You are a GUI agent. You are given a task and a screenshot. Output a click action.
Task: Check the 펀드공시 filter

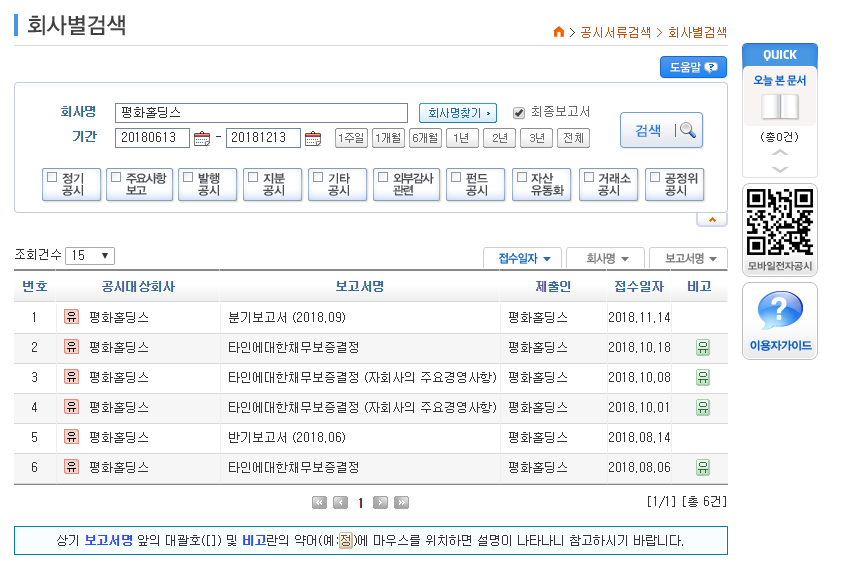point(456,177)
